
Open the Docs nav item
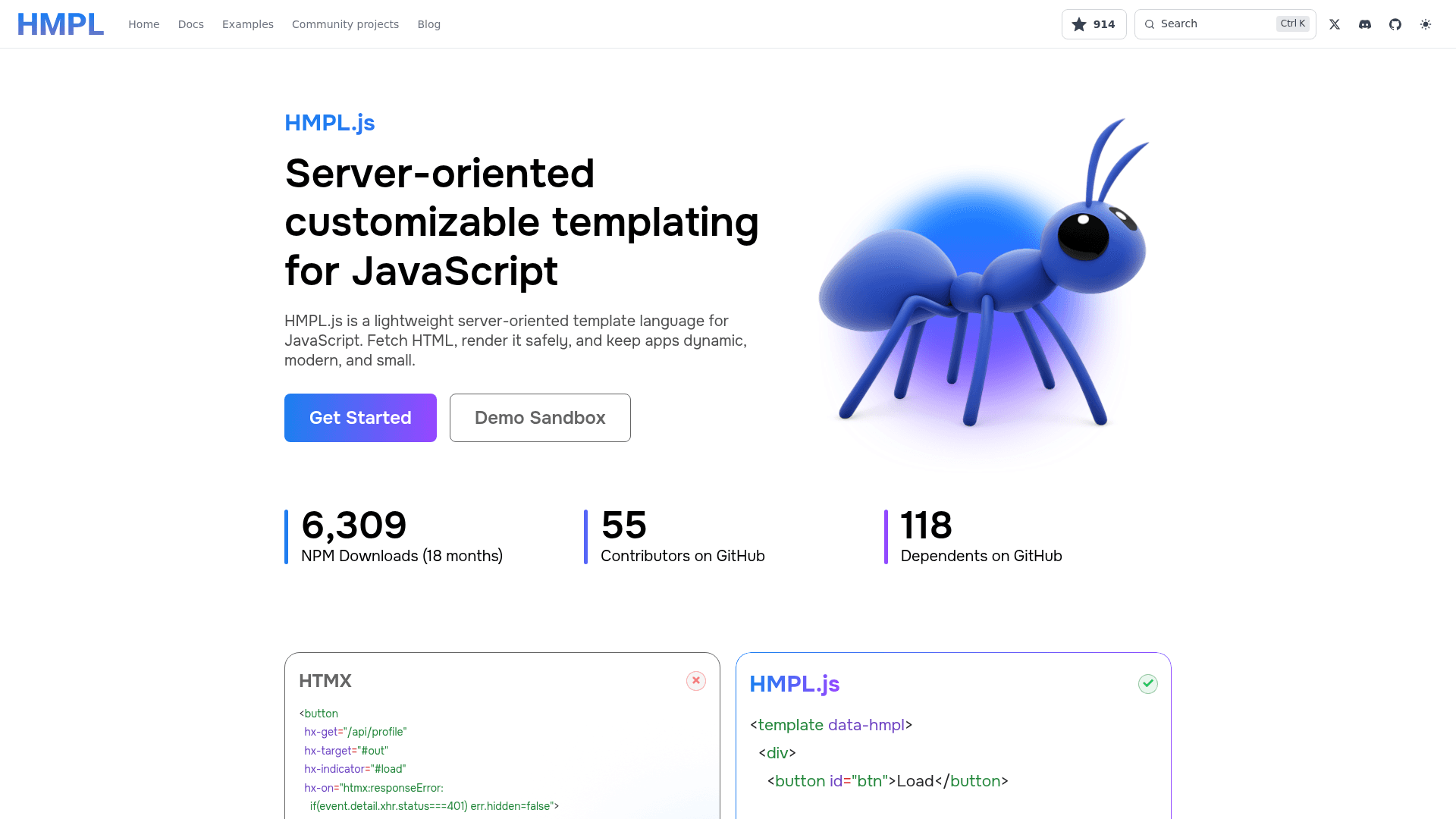click(190, 24)
